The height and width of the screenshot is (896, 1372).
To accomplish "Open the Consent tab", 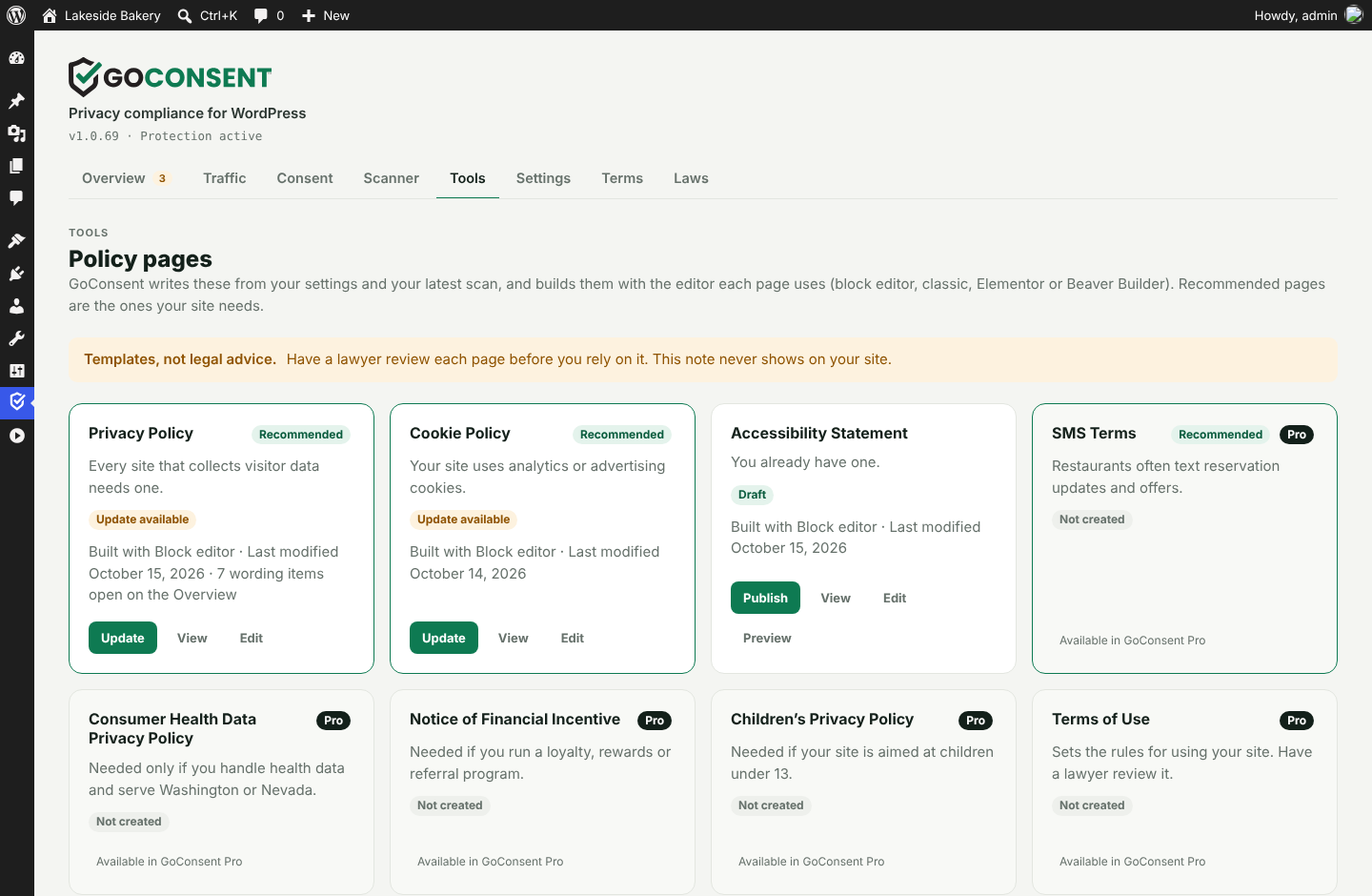I will [x=305, y=178].
